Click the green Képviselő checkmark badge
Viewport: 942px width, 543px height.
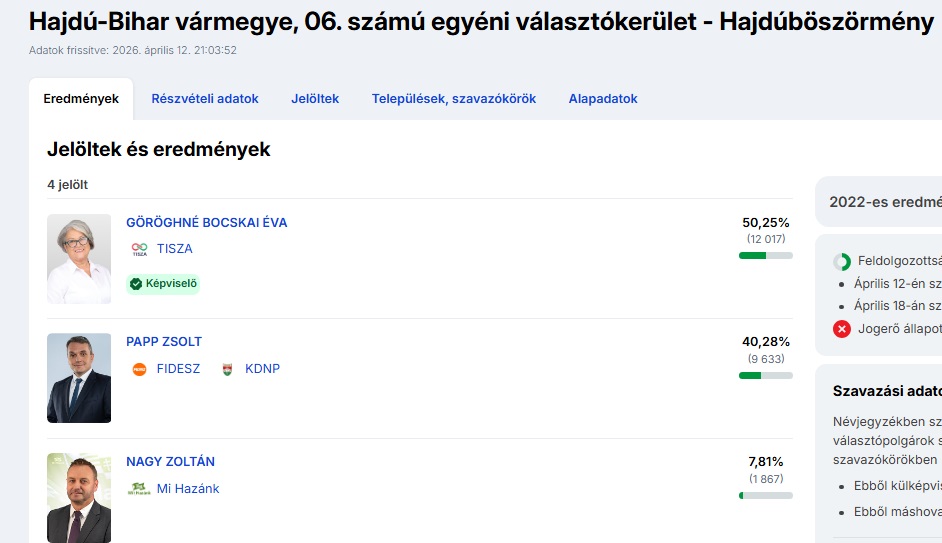tap(163, 284)
